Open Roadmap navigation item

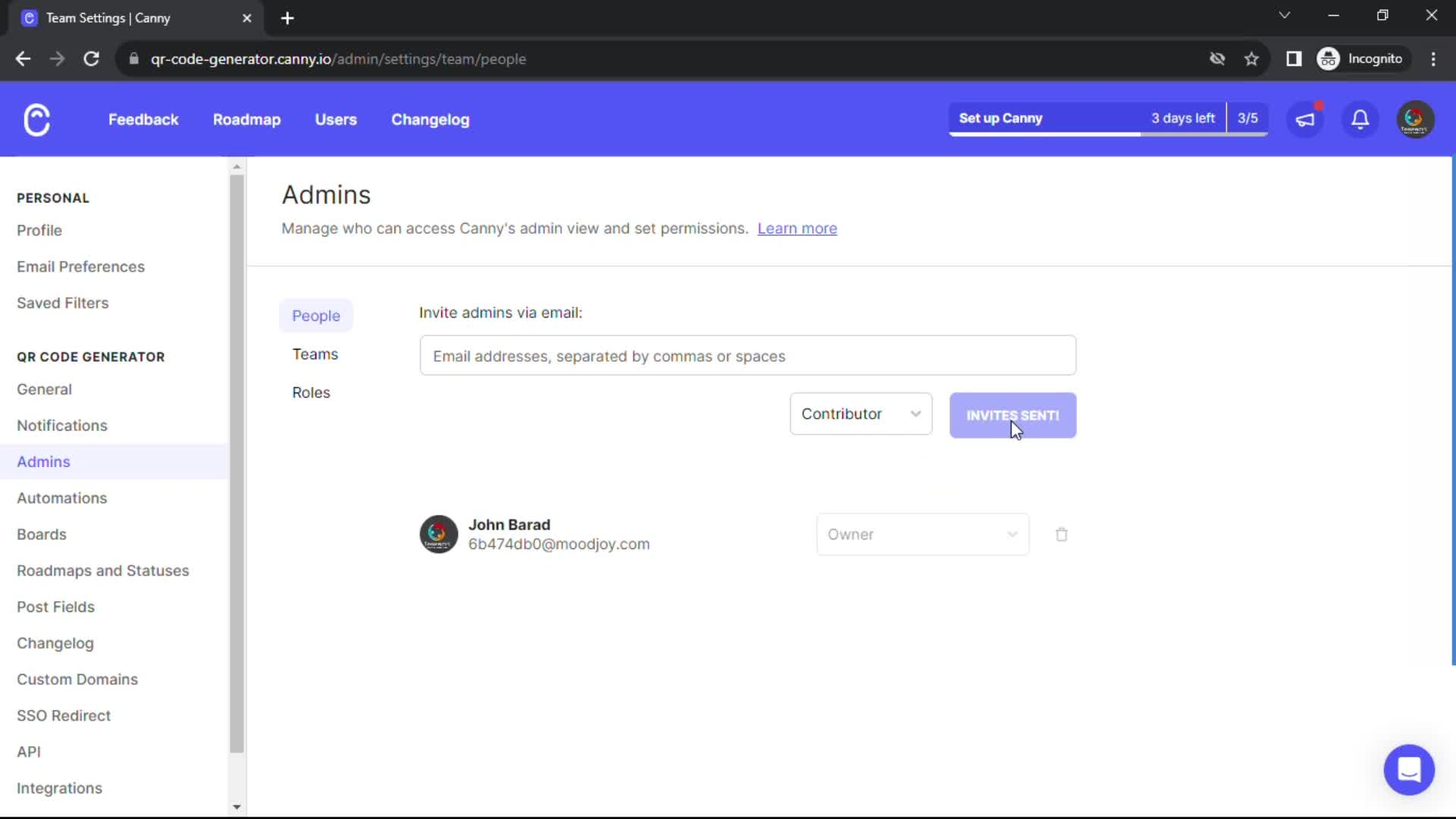click(246, 119)
